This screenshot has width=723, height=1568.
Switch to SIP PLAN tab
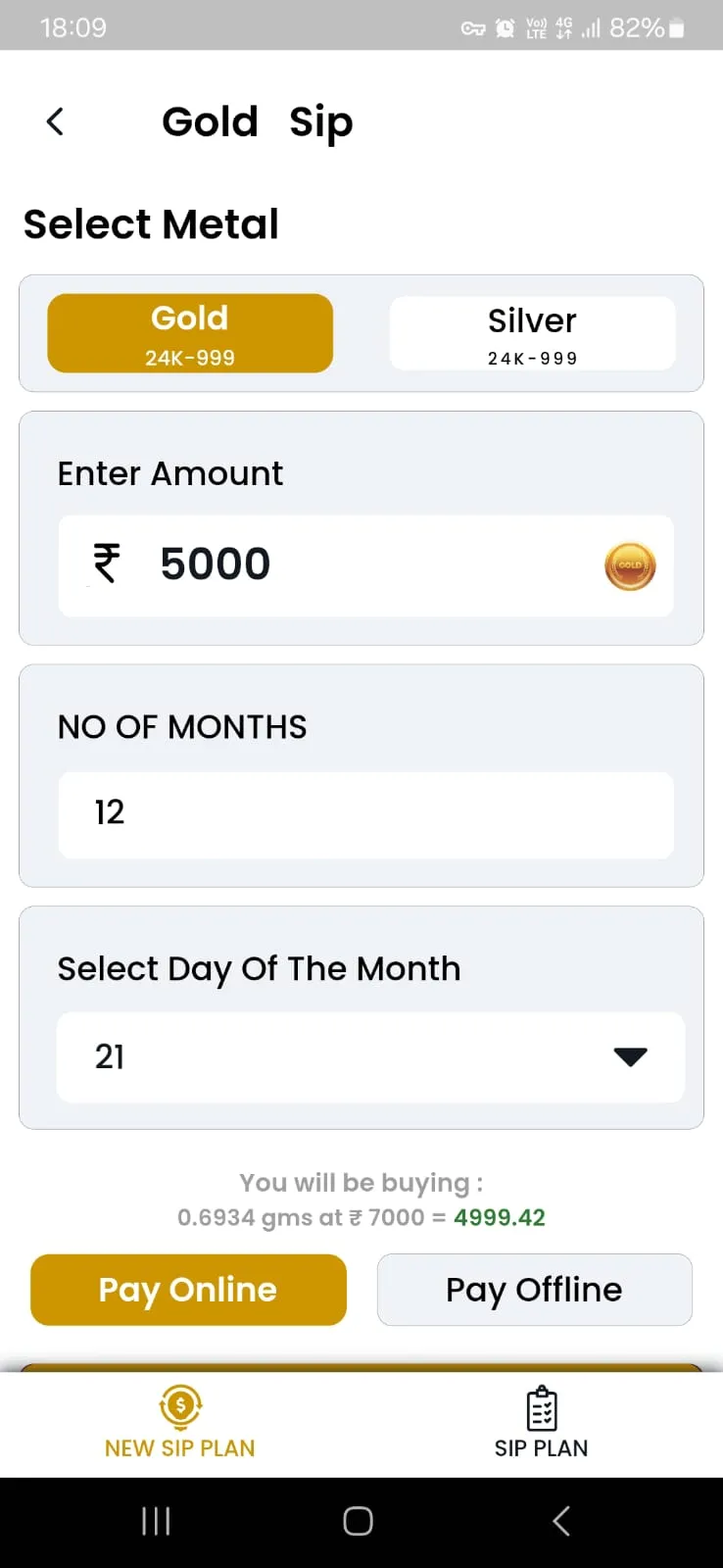pyautogui.click(x=542, y=1423)
